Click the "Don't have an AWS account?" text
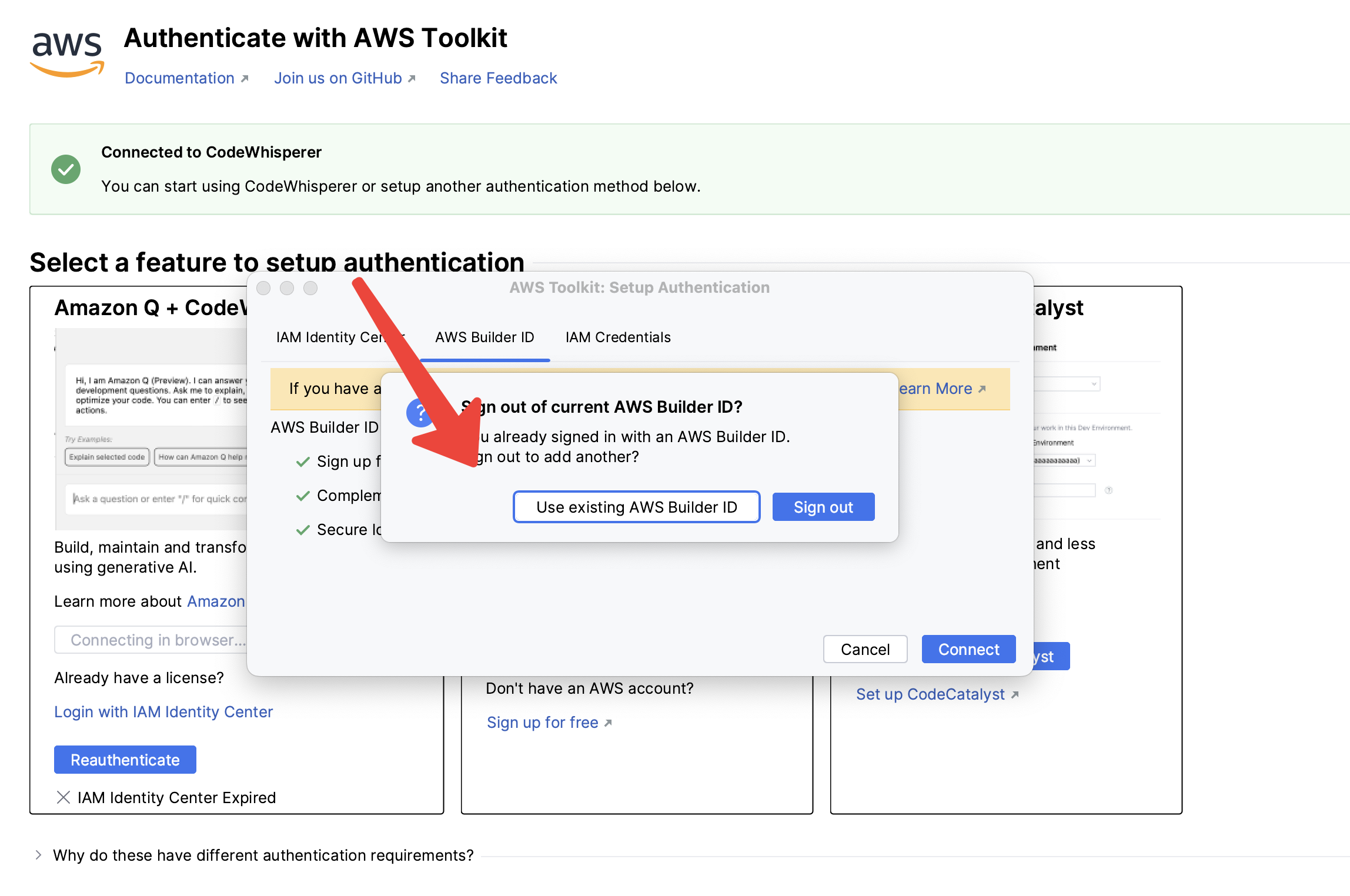The width and height of the screenshot is (1350, 896). coord(590,688)
